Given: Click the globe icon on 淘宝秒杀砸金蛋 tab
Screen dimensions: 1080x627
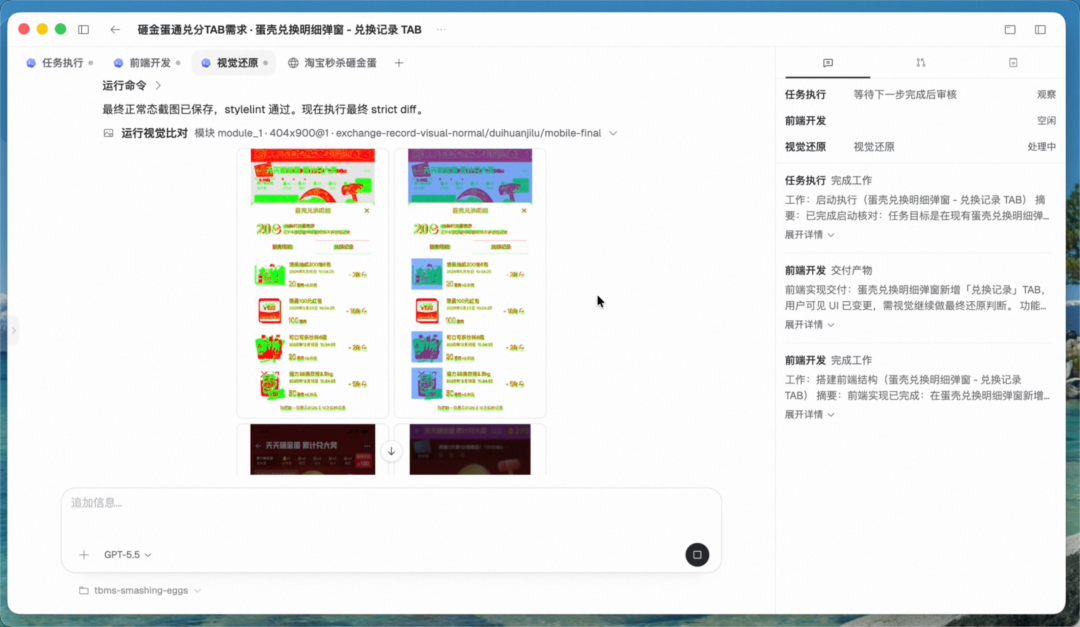Looking at the screenshot, I should click(x=293, y=63).
